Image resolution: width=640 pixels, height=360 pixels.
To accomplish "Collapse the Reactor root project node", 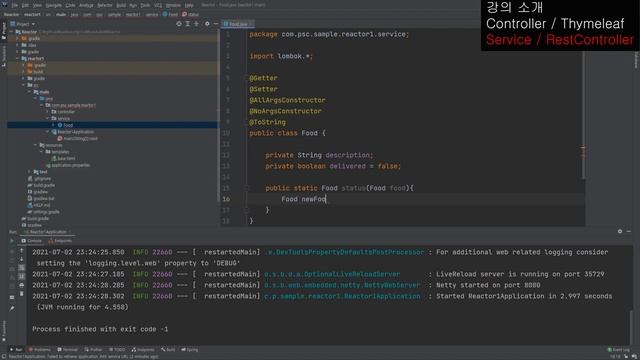I will (x=12, y=31).
